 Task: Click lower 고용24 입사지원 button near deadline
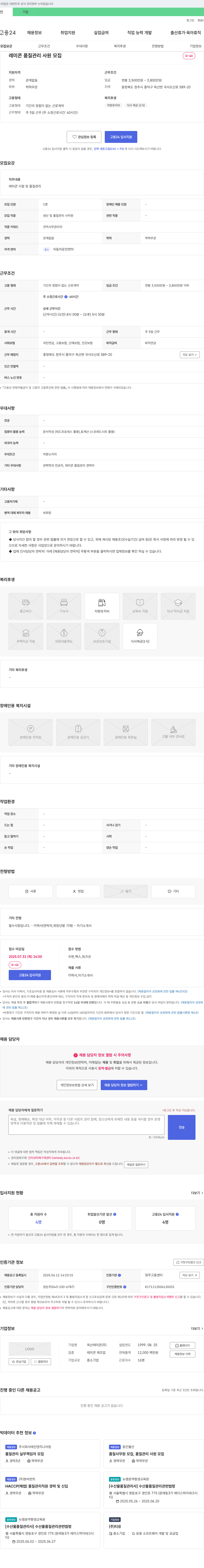pyautogui.click(x=30, y=975)
